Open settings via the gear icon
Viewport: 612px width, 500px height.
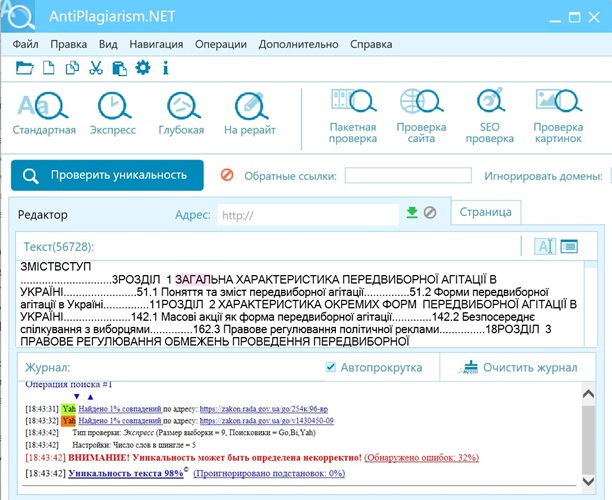tap(142, 68)
